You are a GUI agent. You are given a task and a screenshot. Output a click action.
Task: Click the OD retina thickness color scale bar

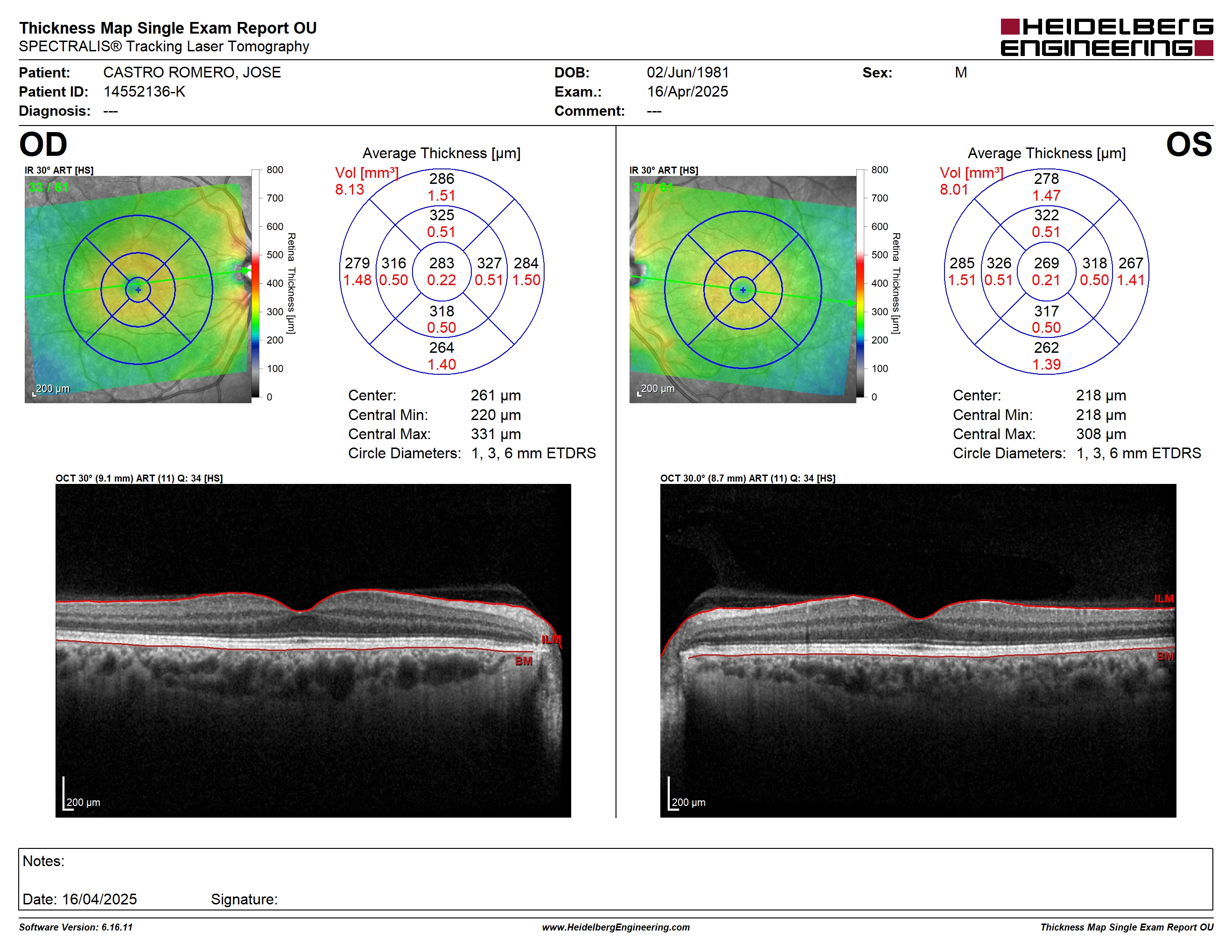pyautogui.click(x=256, y=283)
